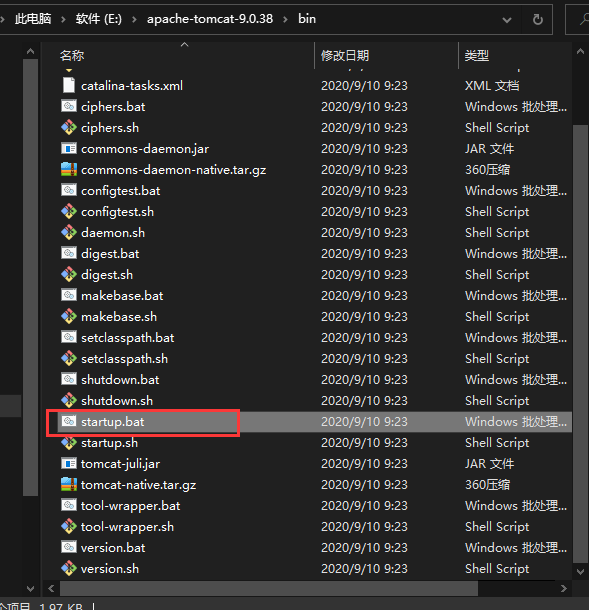
Task: Click the search magnifier icon
Action: pyautogui.click(x=583, y=19)
